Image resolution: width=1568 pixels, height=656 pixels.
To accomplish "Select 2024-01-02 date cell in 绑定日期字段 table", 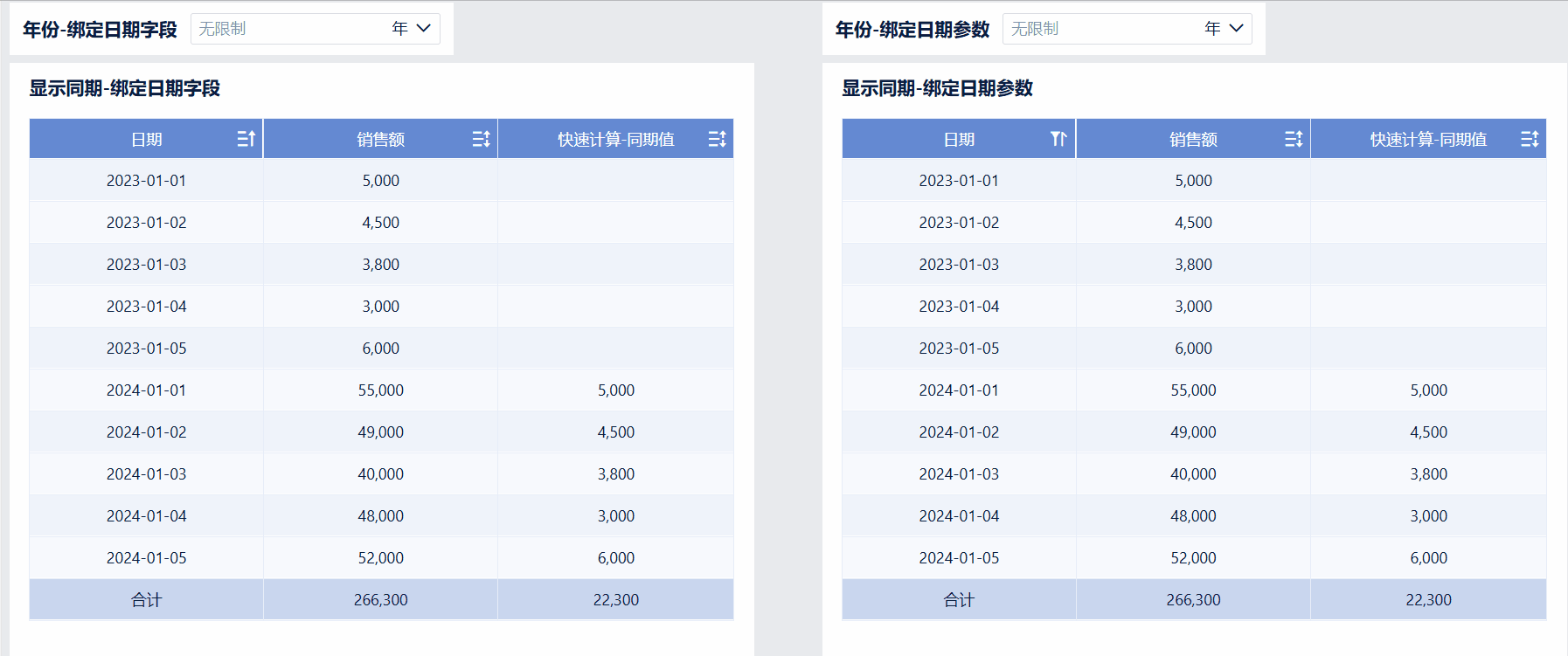I will click(147, 432).
